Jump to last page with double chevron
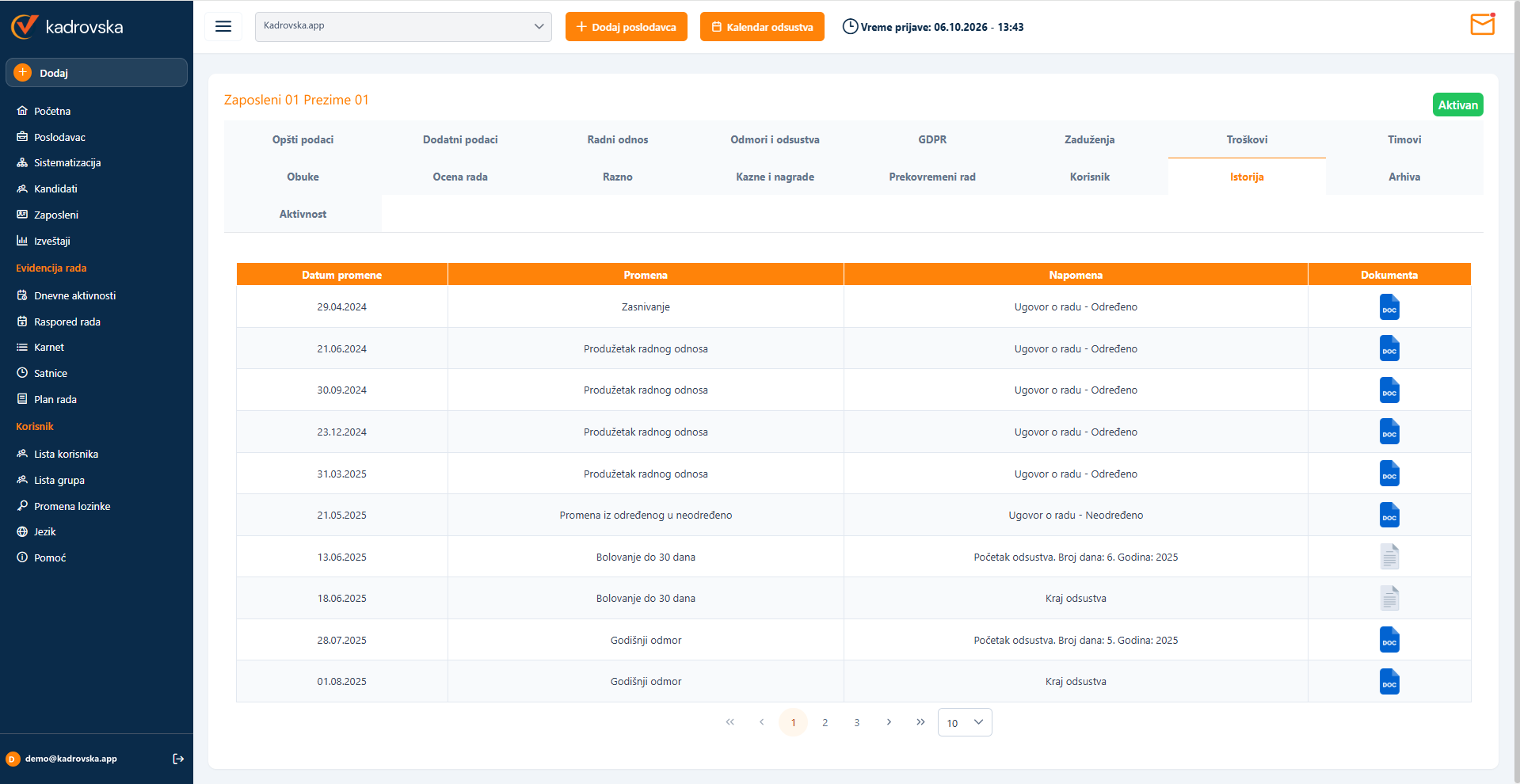 (920, 722)
